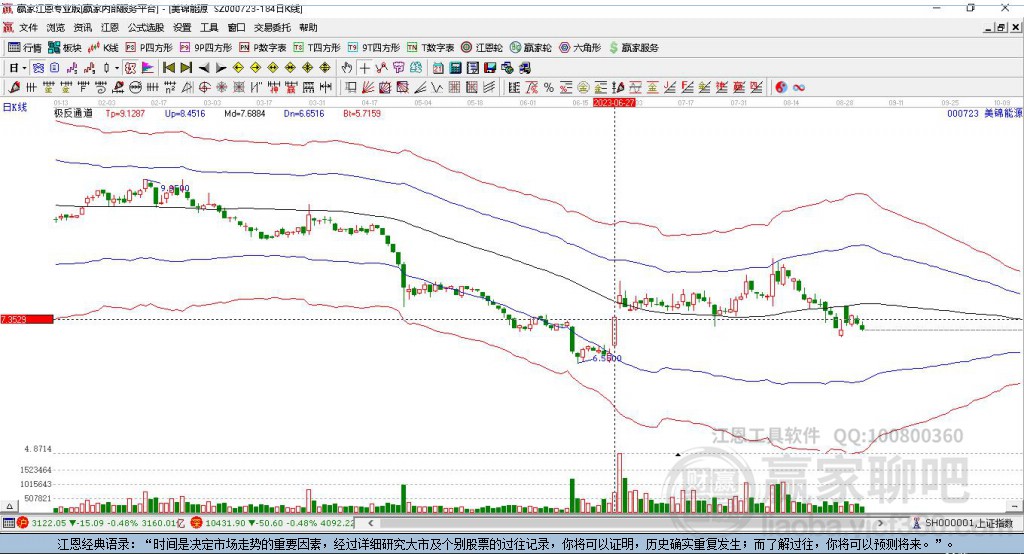Image resolution: width=1024 pixels, height=554 pixels.
Task: Open the 江恩 menu
Action: tap(110, 27)
